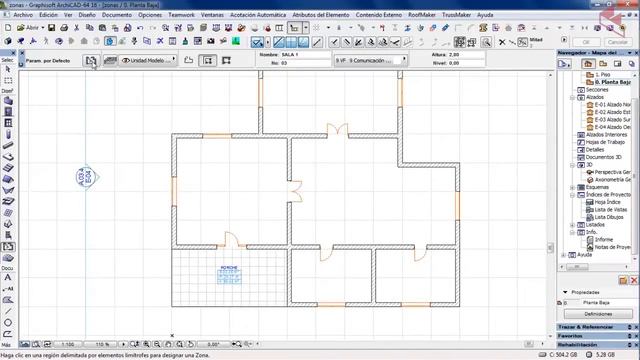The height and width of the screenshot is (360, 640).
Task: Select the Polyline tool in toolbox
Action: [8, 334]
